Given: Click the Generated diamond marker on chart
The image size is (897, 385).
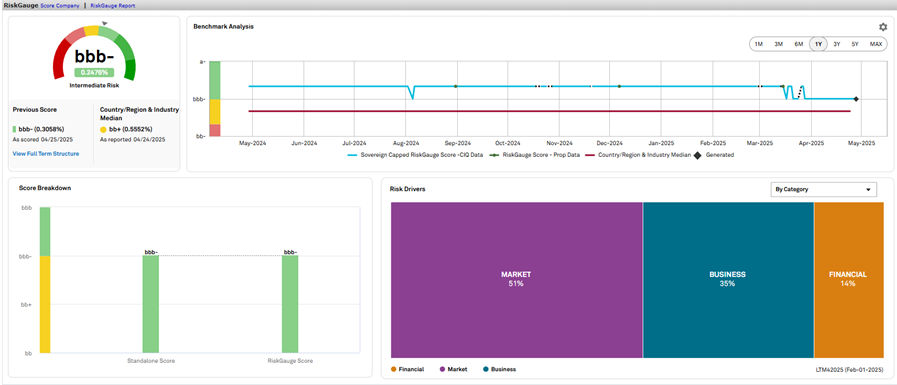Looking at the screenshot, I should pos(856,99).
